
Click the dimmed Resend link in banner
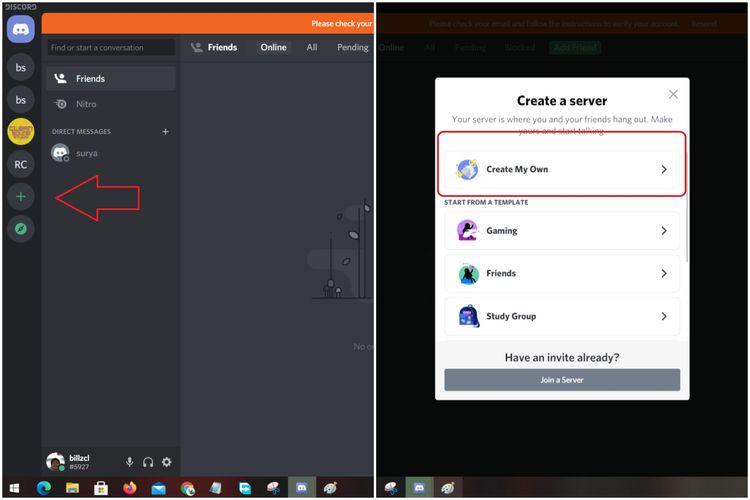[704, 23]
